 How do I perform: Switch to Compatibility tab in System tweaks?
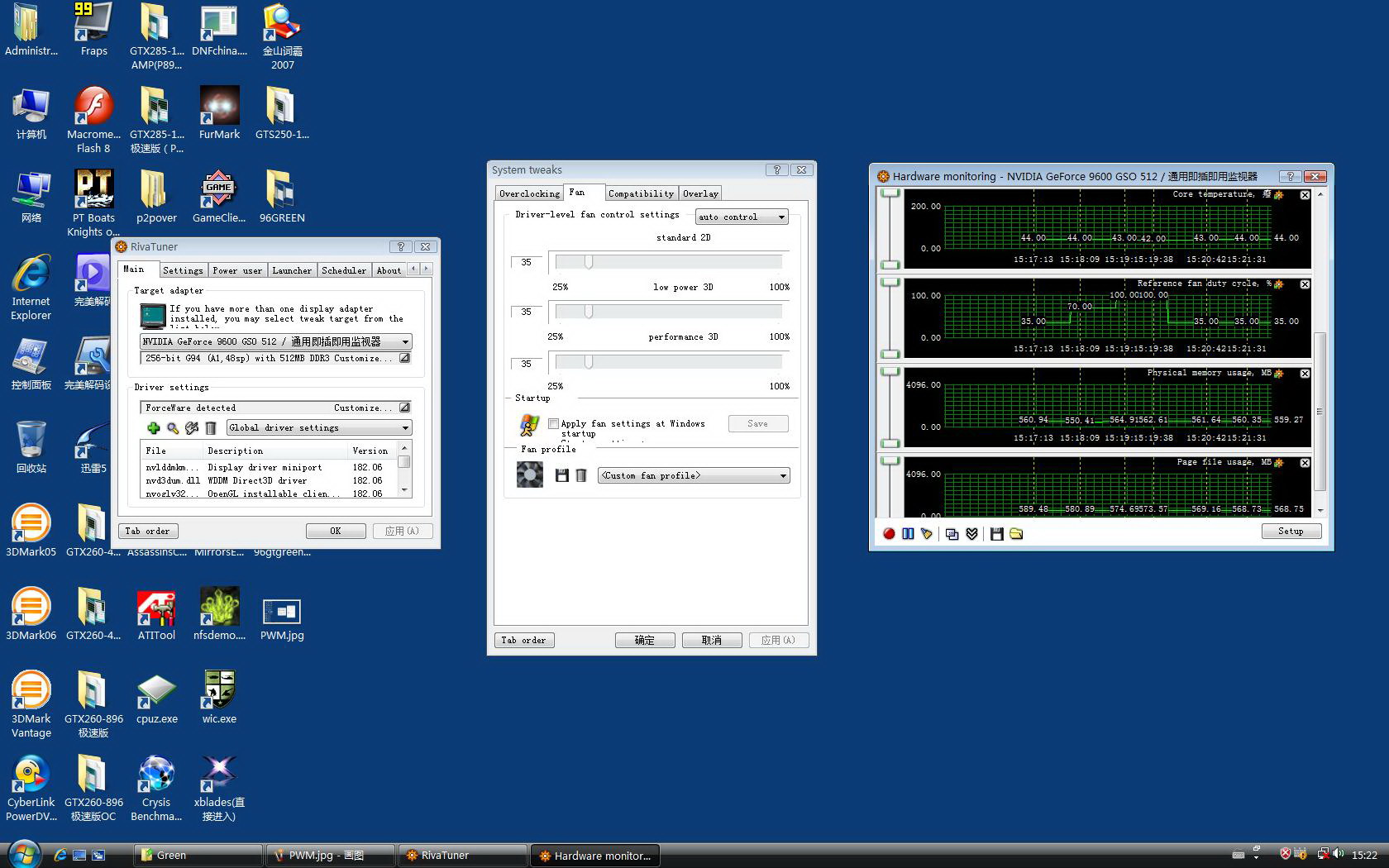pyautogui.click(x=641, y=193)
